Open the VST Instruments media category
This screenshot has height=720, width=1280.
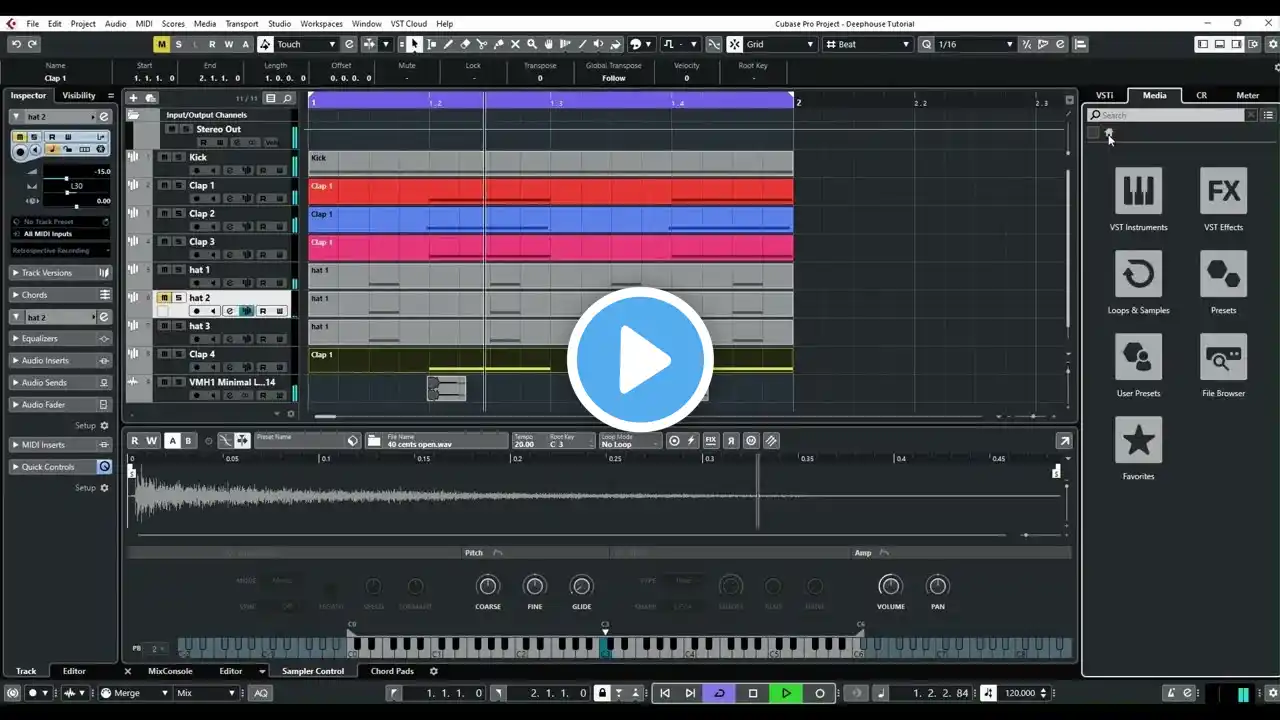pos(1138,190)
